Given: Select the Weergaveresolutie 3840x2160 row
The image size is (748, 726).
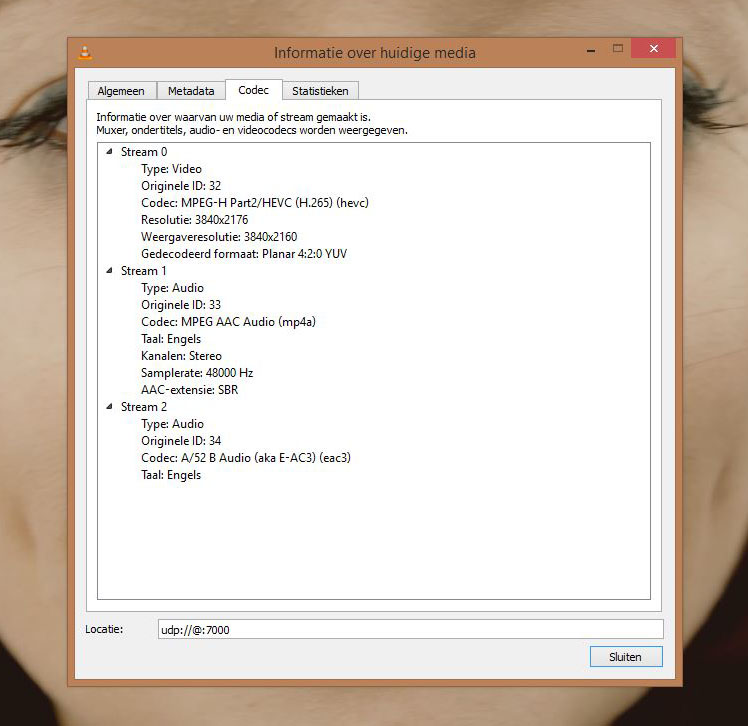Looking at the screenshot, I should pyautogui.click(x=219, y=237).
